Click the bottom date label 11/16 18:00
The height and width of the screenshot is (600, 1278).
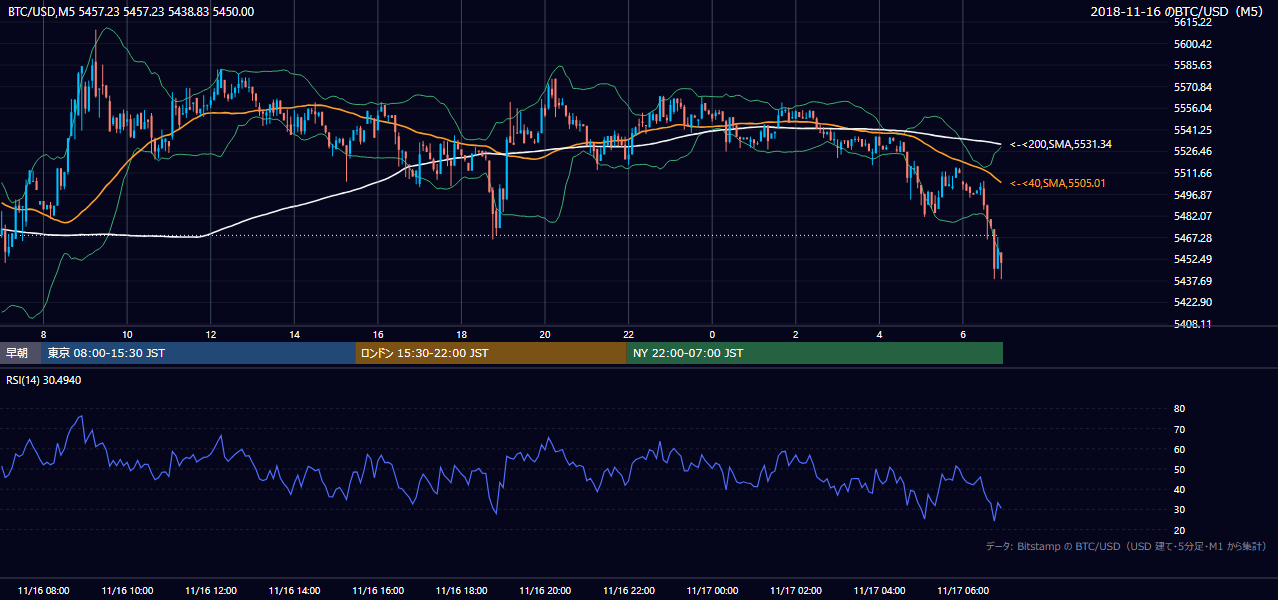[462, 591]
